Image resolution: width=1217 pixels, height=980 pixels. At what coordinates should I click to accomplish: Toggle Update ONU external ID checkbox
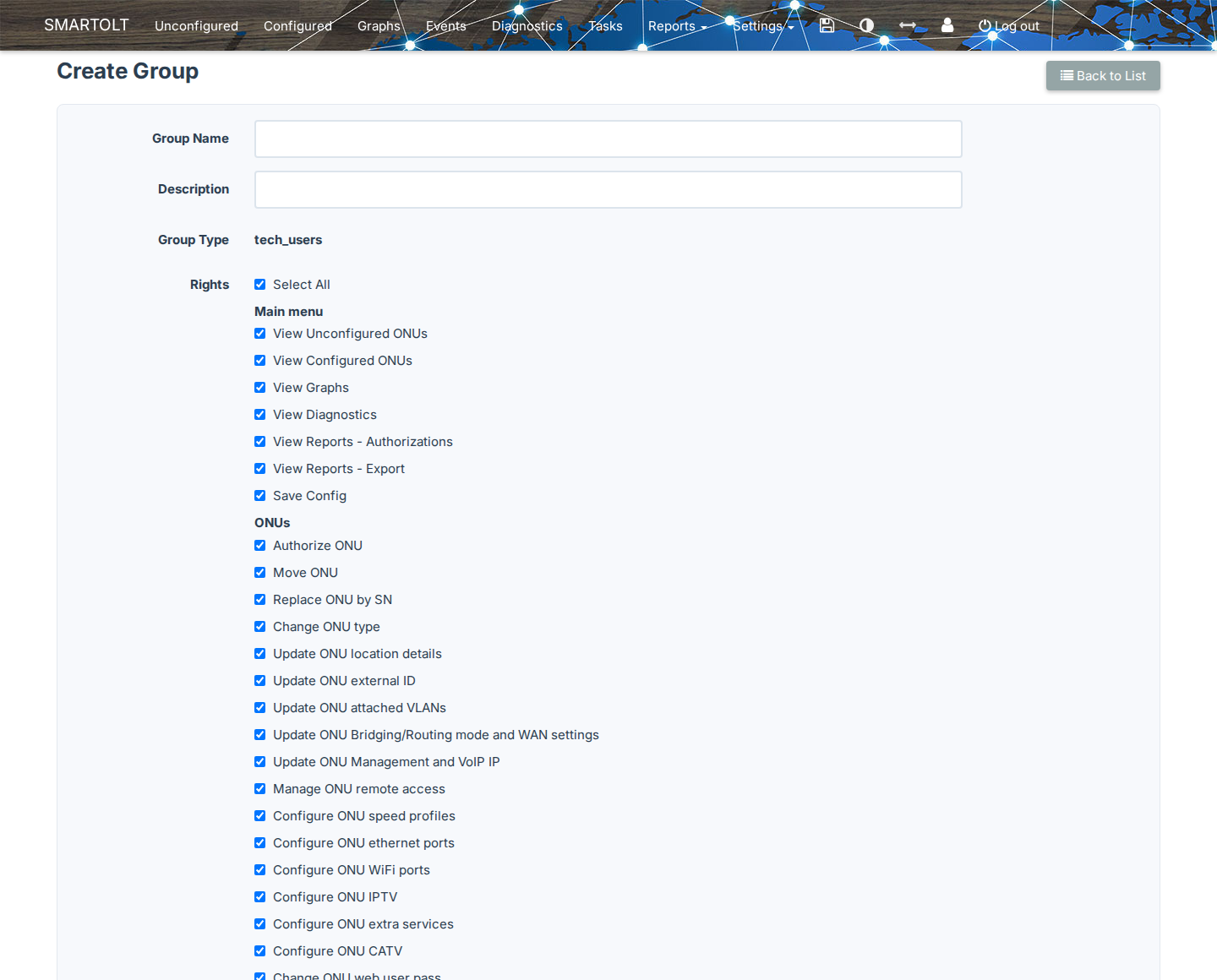[260, 681]
